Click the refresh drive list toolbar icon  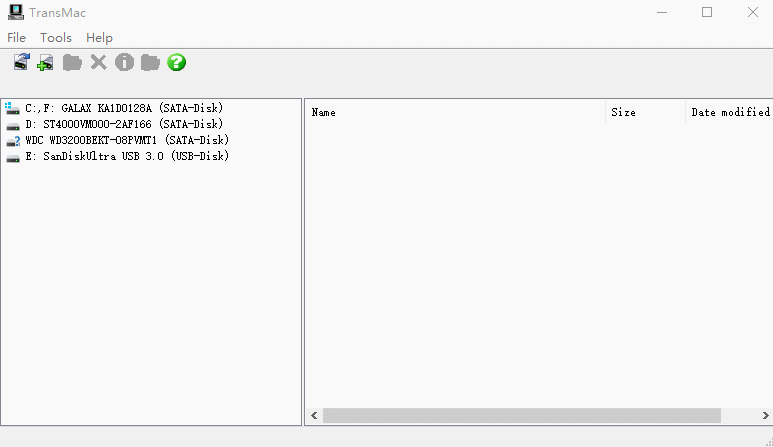coord(21,62)
